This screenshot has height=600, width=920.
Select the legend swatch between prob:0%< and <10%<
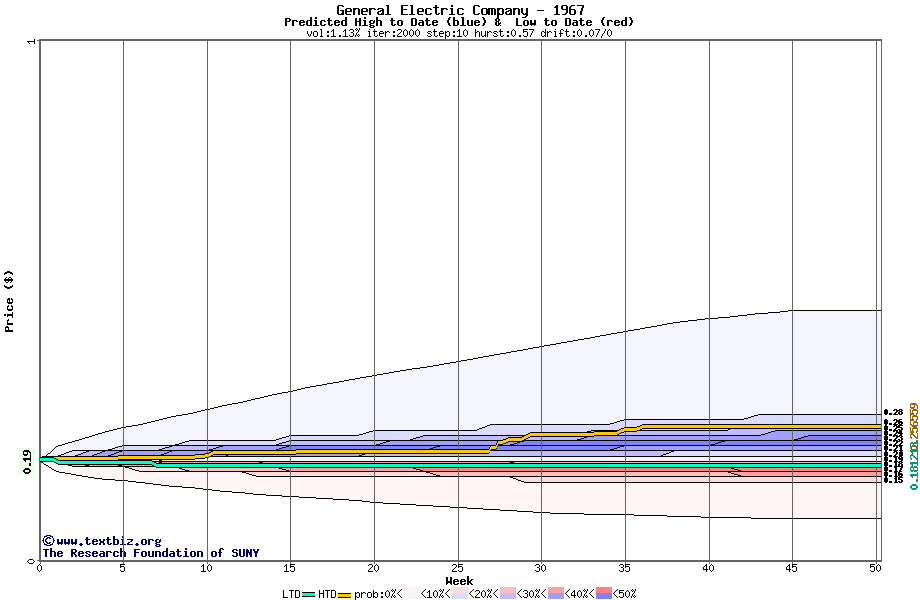coord(412,594)
